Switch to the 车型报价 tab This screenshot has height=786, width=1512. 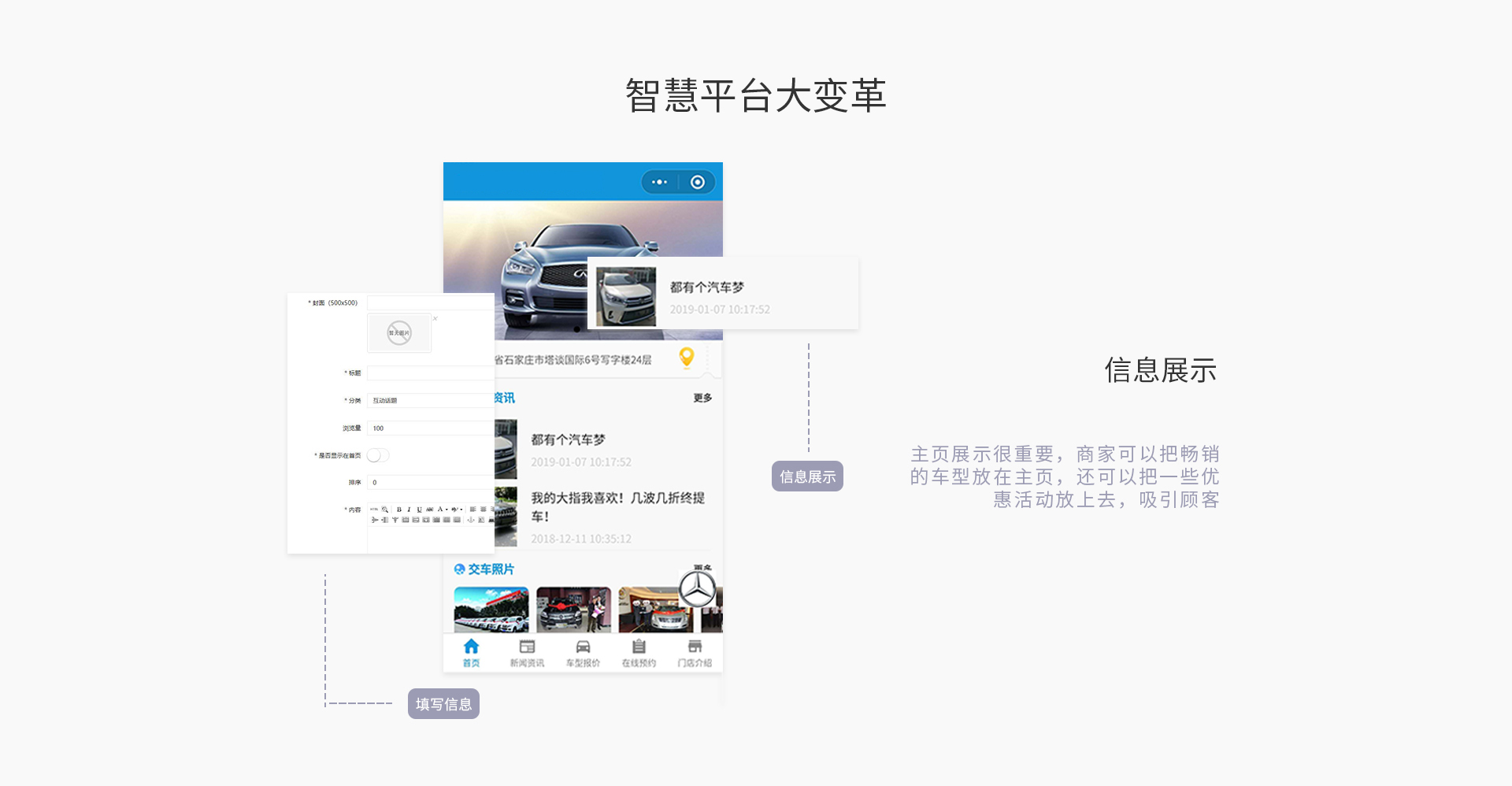tap(583, 653)
